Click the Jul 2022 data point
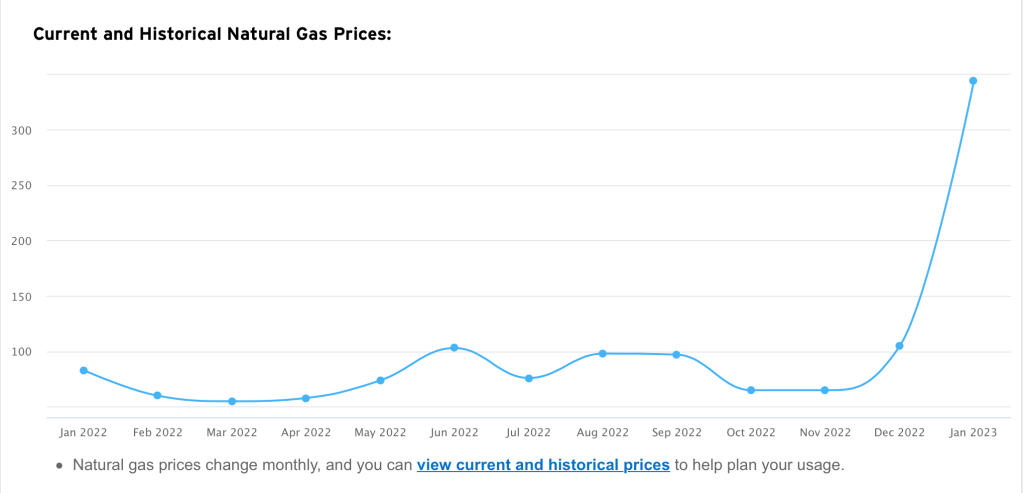This screenshot has width=1023, height=493. [x=528, y=378]
